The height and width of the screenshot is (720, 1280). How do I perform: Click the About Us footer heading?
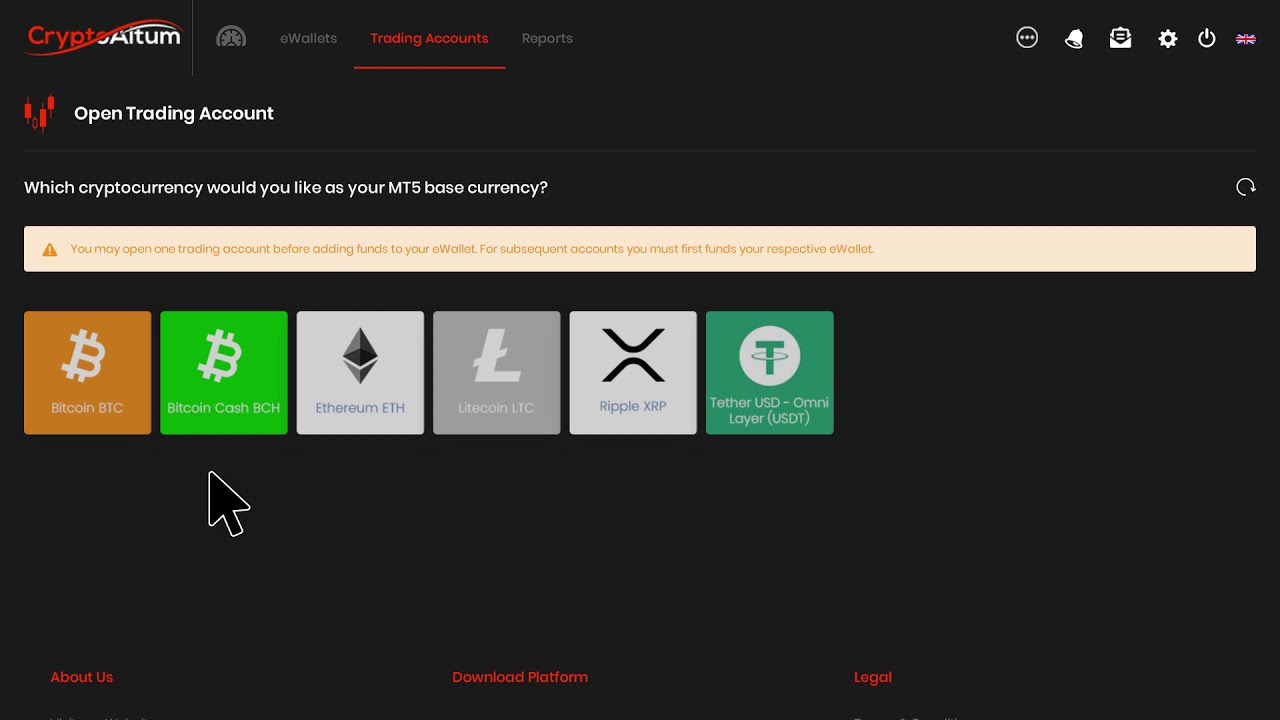pyautogui.click(x=82, y=677)
